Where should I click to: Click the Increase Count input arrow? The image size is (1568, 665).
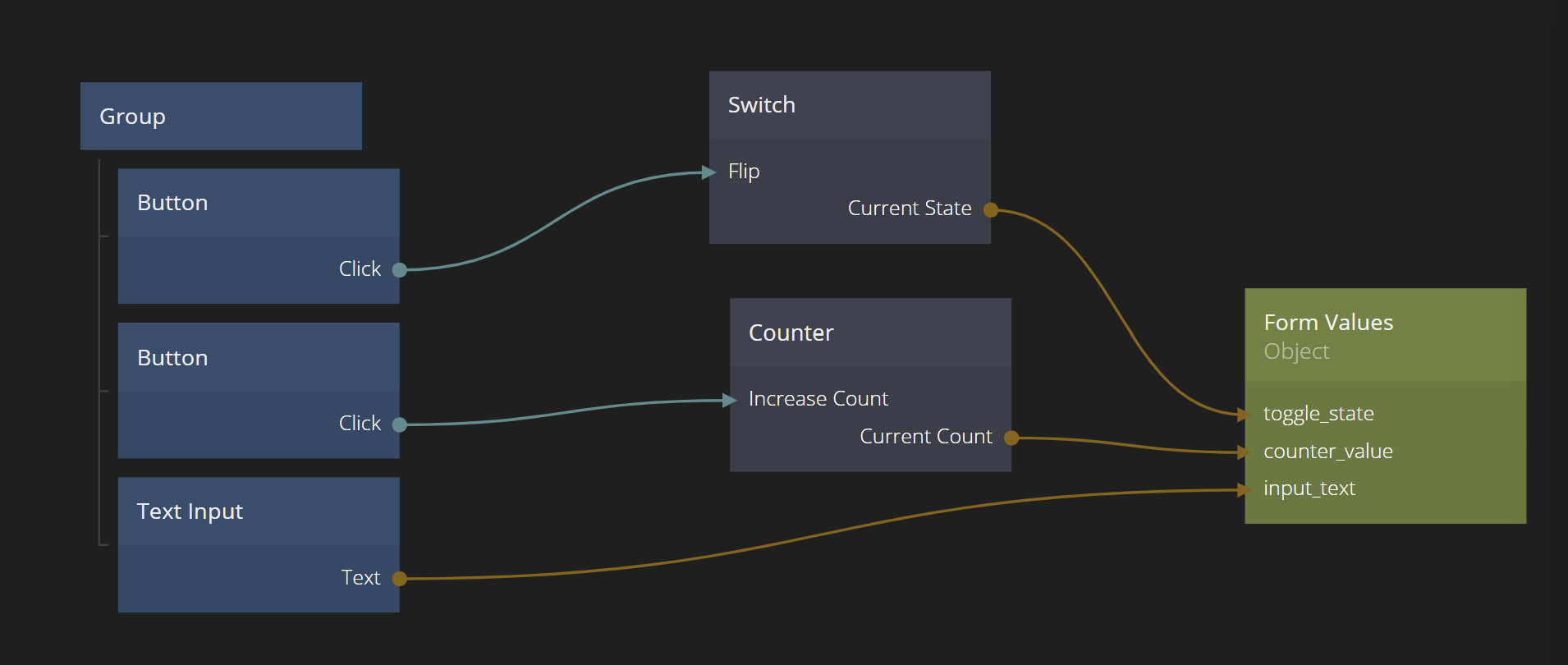tap(730, 401)
